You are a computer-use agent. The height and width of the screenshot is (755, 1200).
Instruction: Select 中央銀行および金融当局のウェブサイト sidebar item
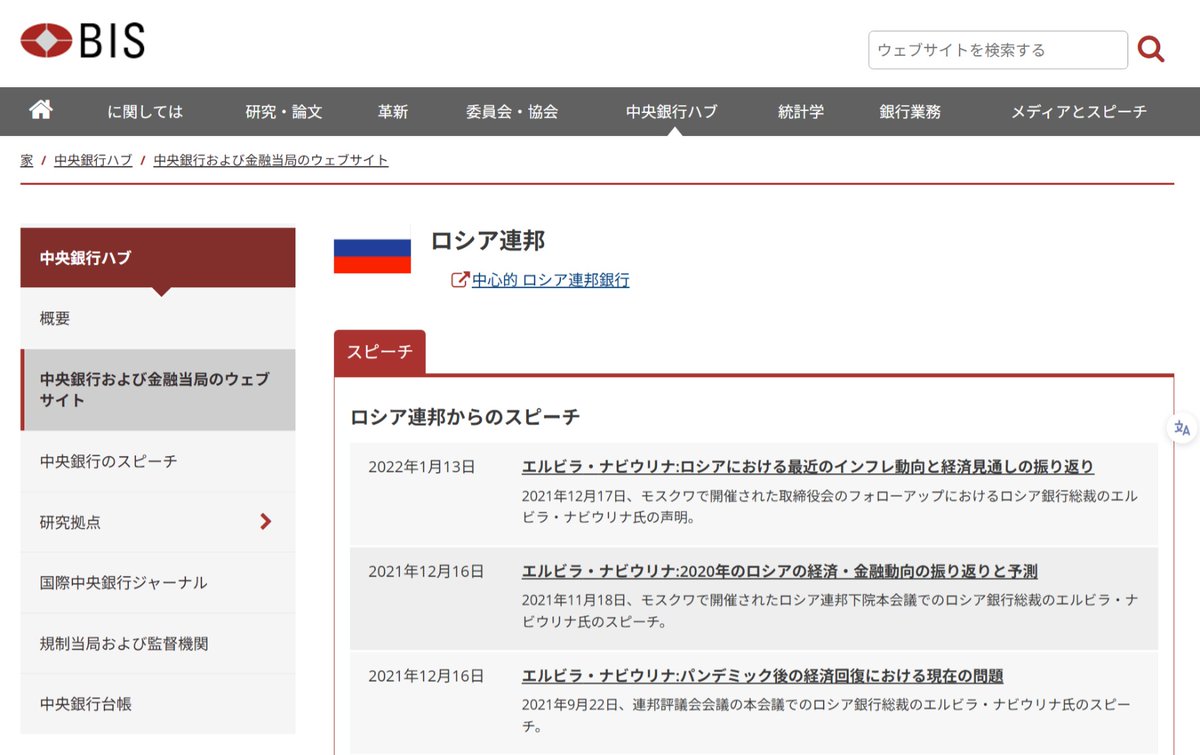click(x=158, y=390)
